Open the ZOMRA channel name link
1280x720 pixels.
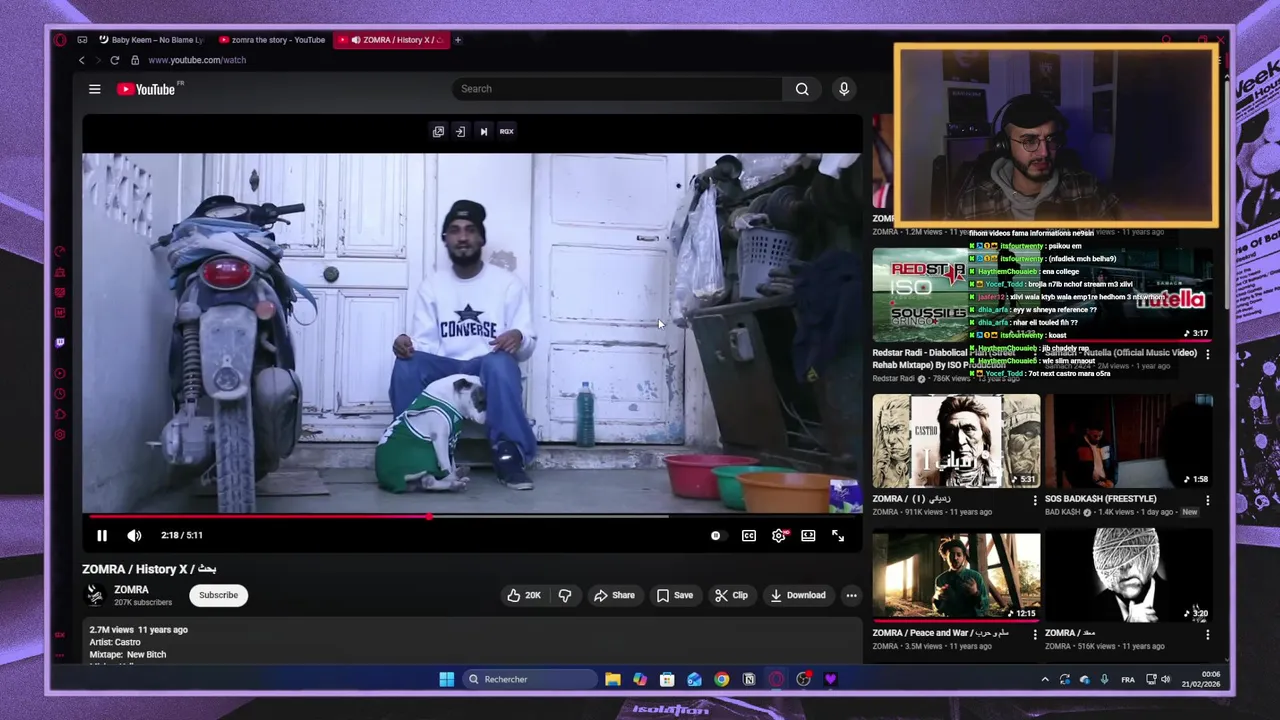(131, 590)
